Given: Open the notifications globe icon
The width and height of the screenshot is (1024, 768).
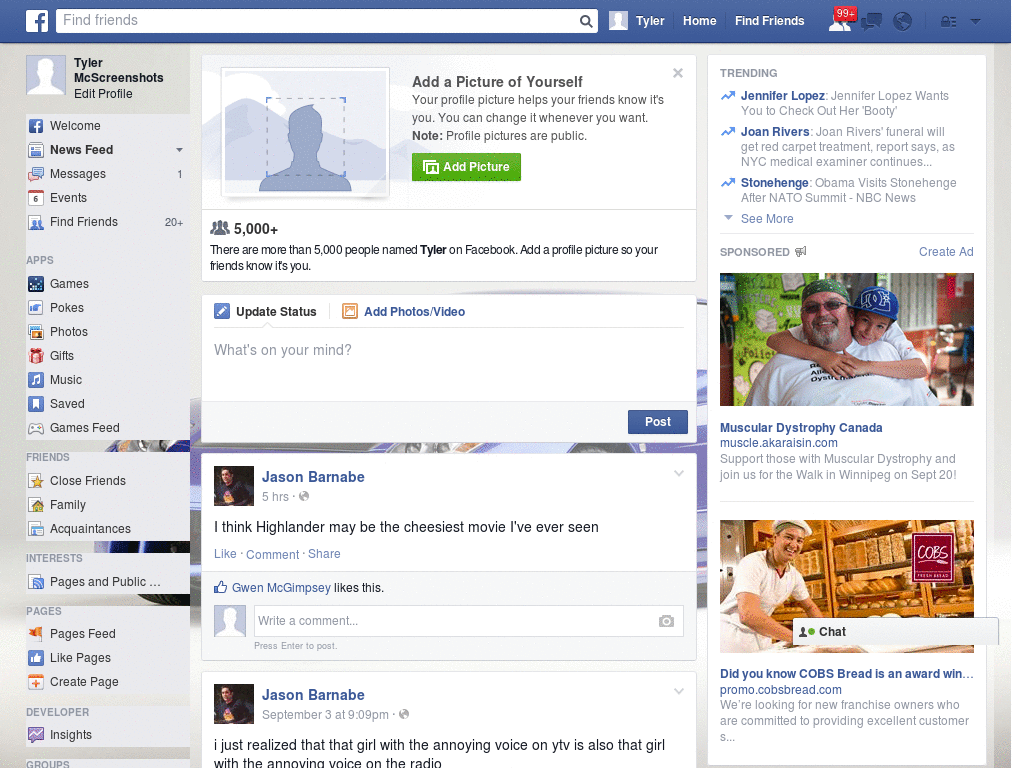Looking at the screenshot, I should [x=903, y=22].
